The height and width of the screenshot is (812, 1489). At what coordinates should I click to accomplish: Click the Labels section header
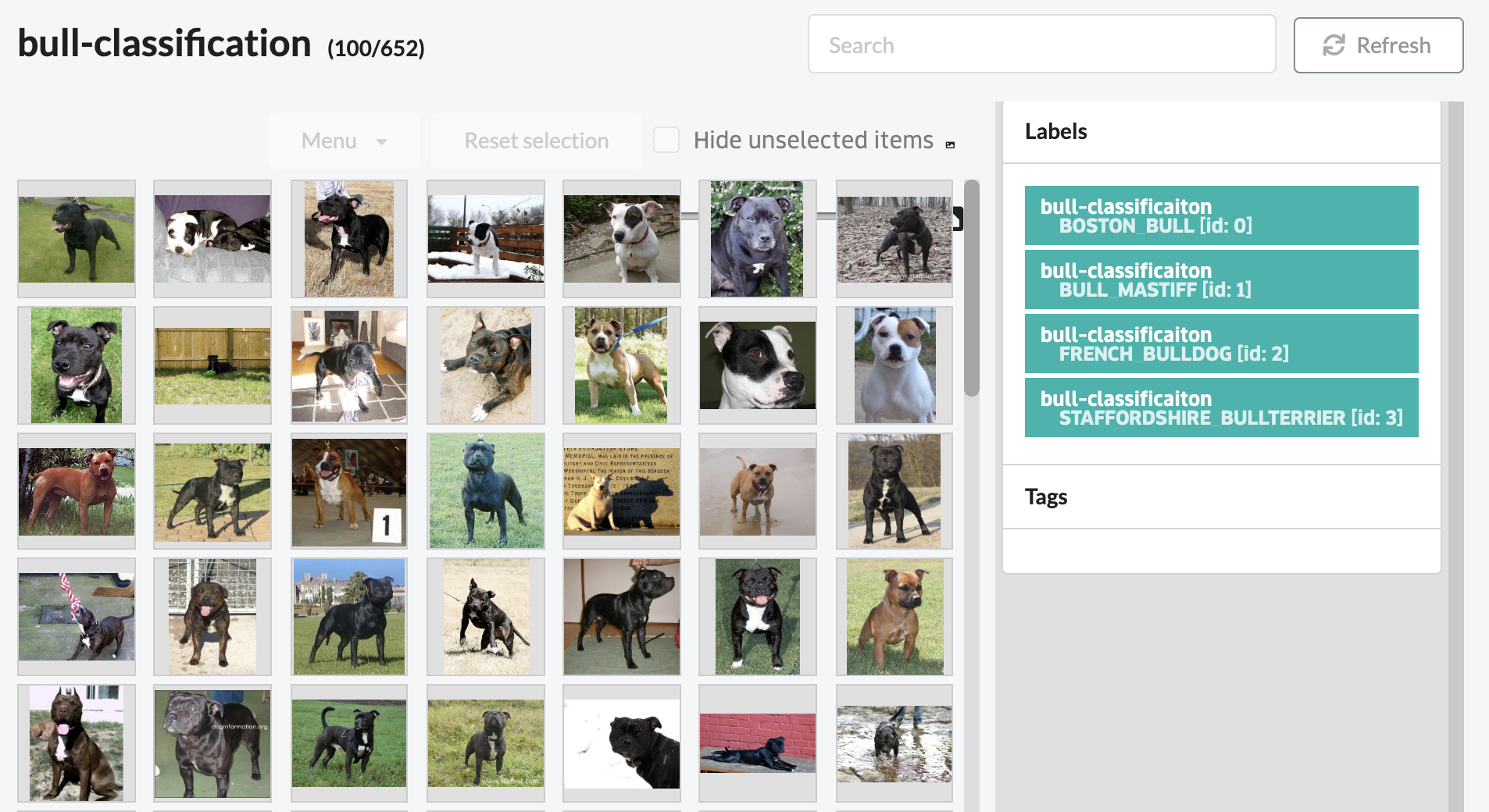(x=1055, y=131)
